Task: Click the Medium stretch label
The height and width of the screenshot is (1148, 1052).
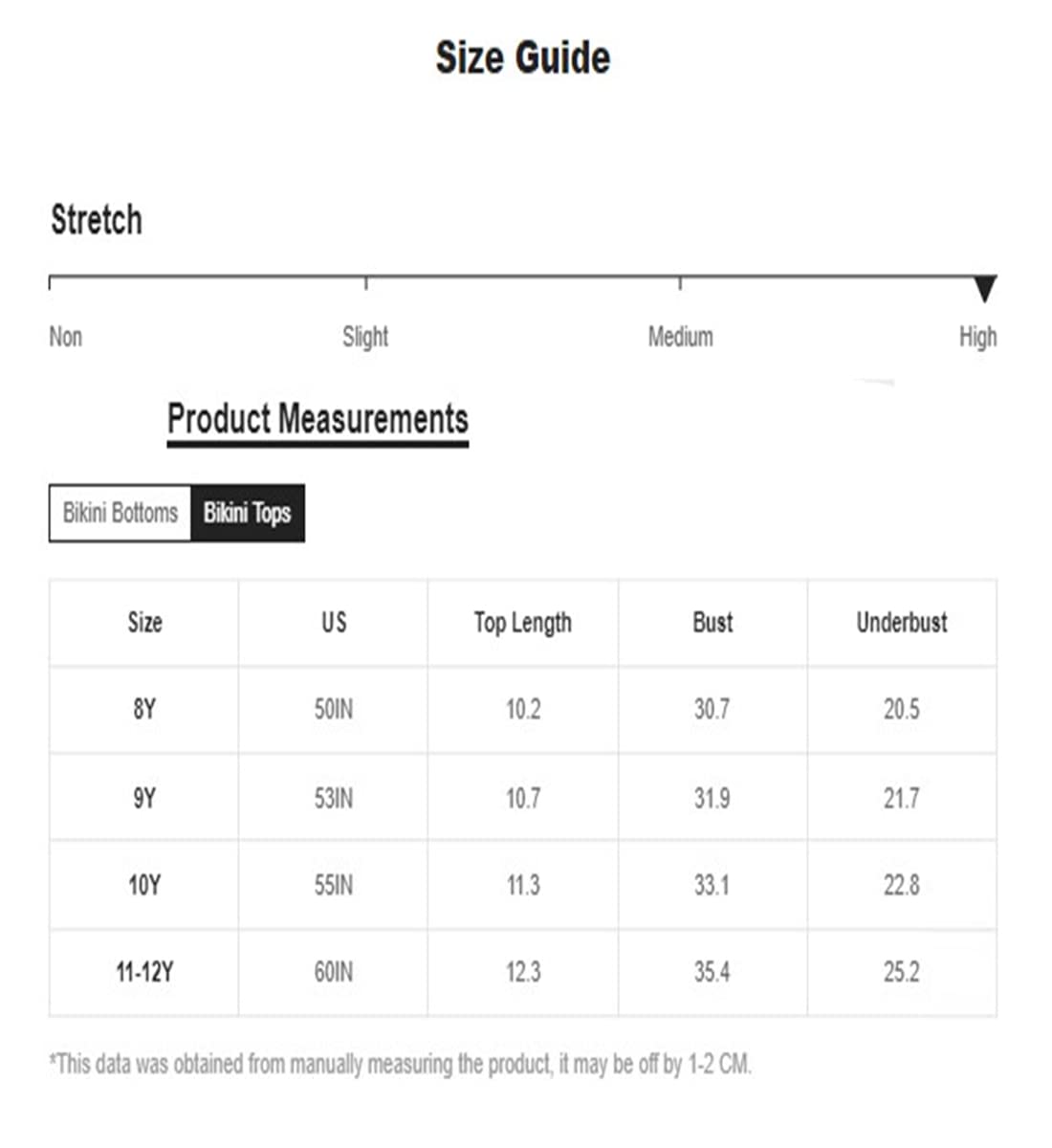Action: pos(681,337)
